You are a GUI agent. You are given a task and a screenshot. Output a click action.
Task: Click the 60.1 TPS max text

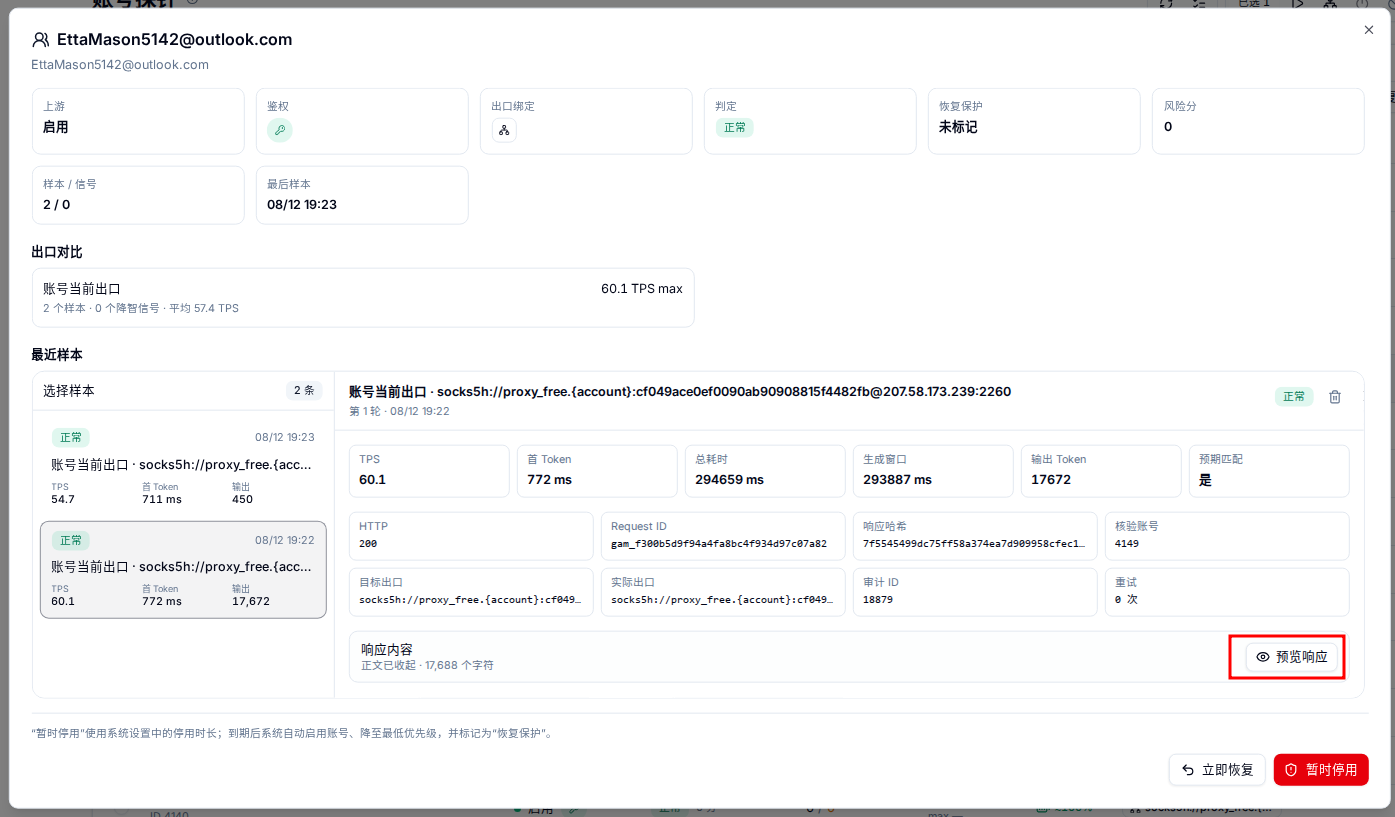click(x=642, y=289)
